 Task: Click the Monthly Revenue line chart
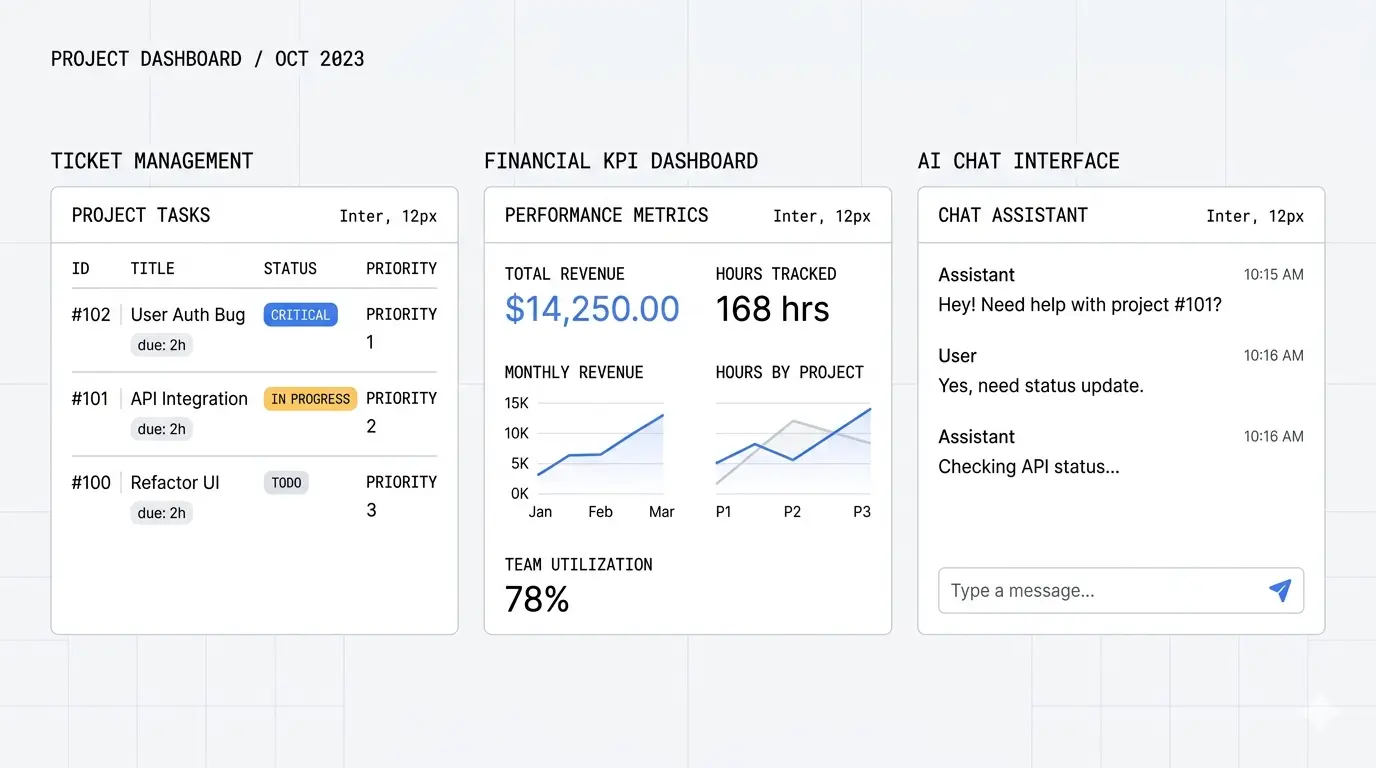point(600,448)
